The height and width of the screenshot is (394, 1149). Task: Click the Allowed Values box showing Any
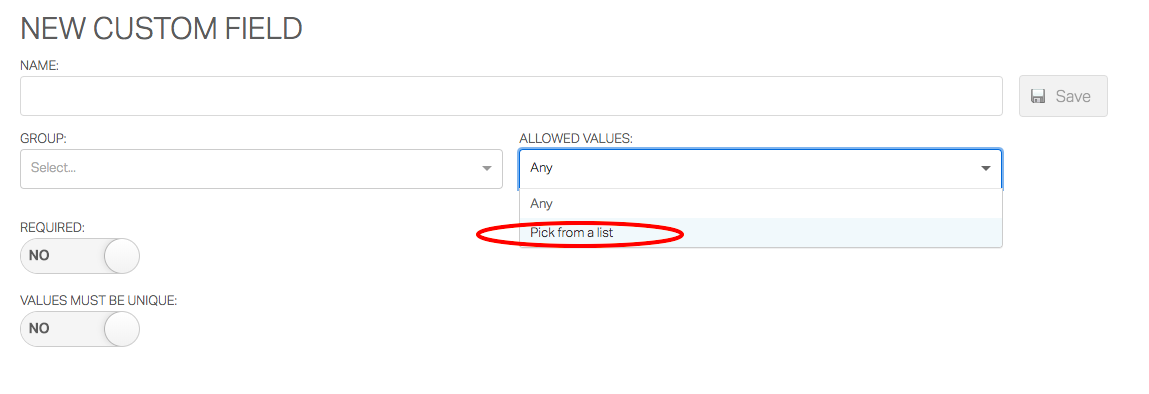point(761,168)
